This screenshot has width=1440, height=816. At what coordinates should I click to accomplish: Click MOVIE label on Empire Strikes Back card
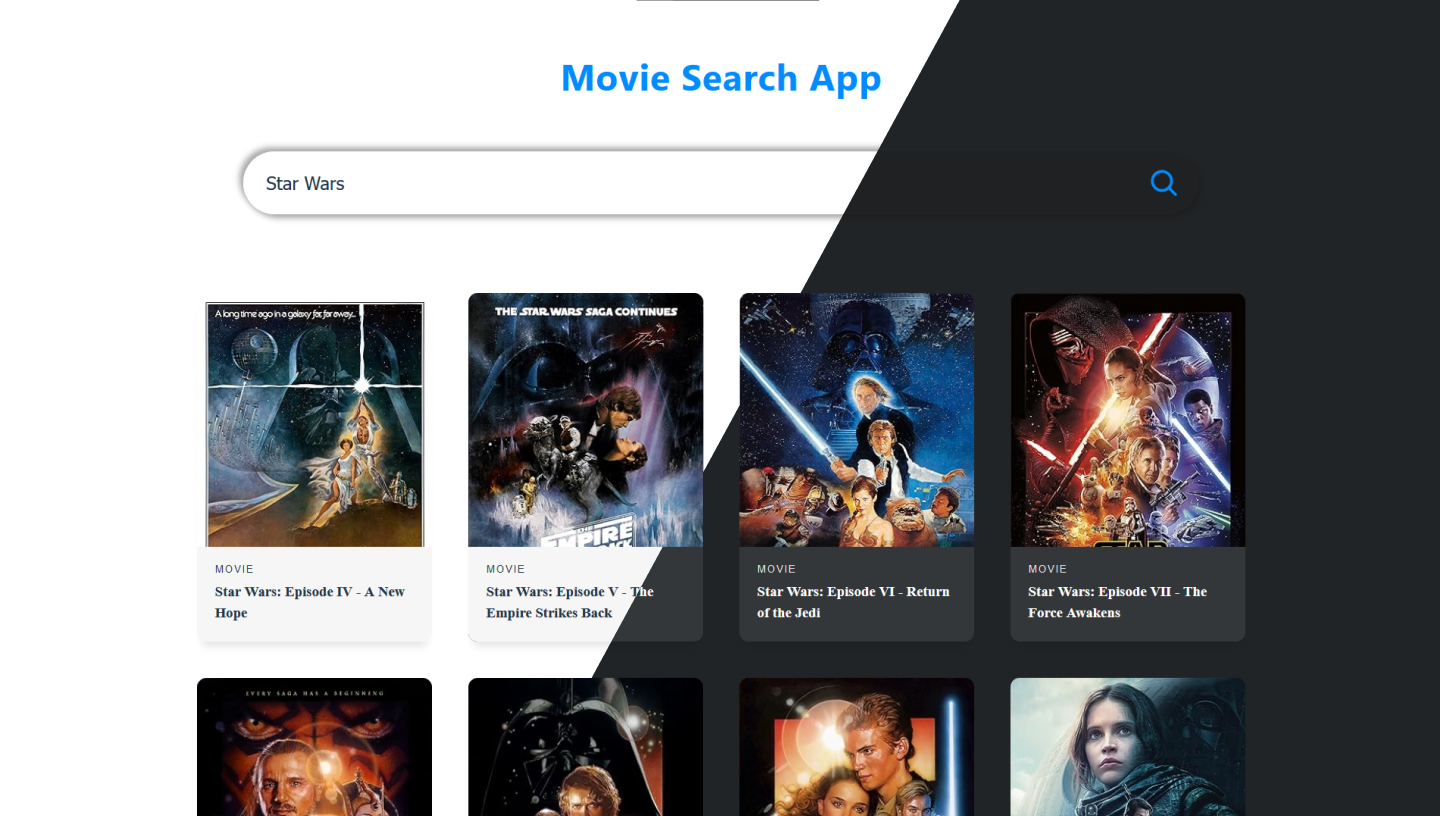[505, 569]
